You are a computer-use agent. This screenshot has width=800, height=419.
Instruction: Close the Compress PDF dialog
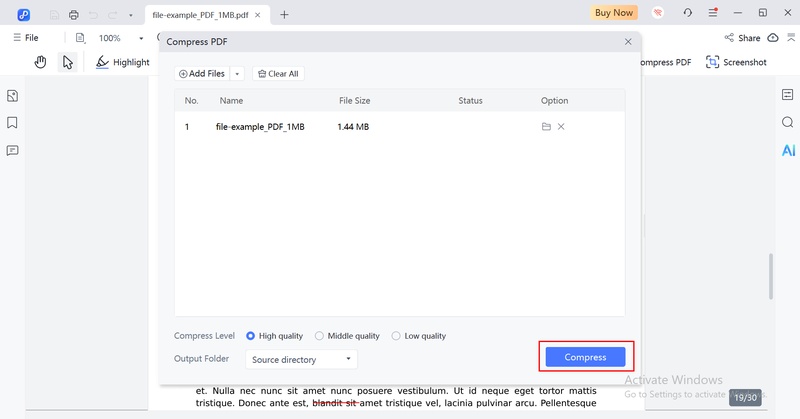628,42
